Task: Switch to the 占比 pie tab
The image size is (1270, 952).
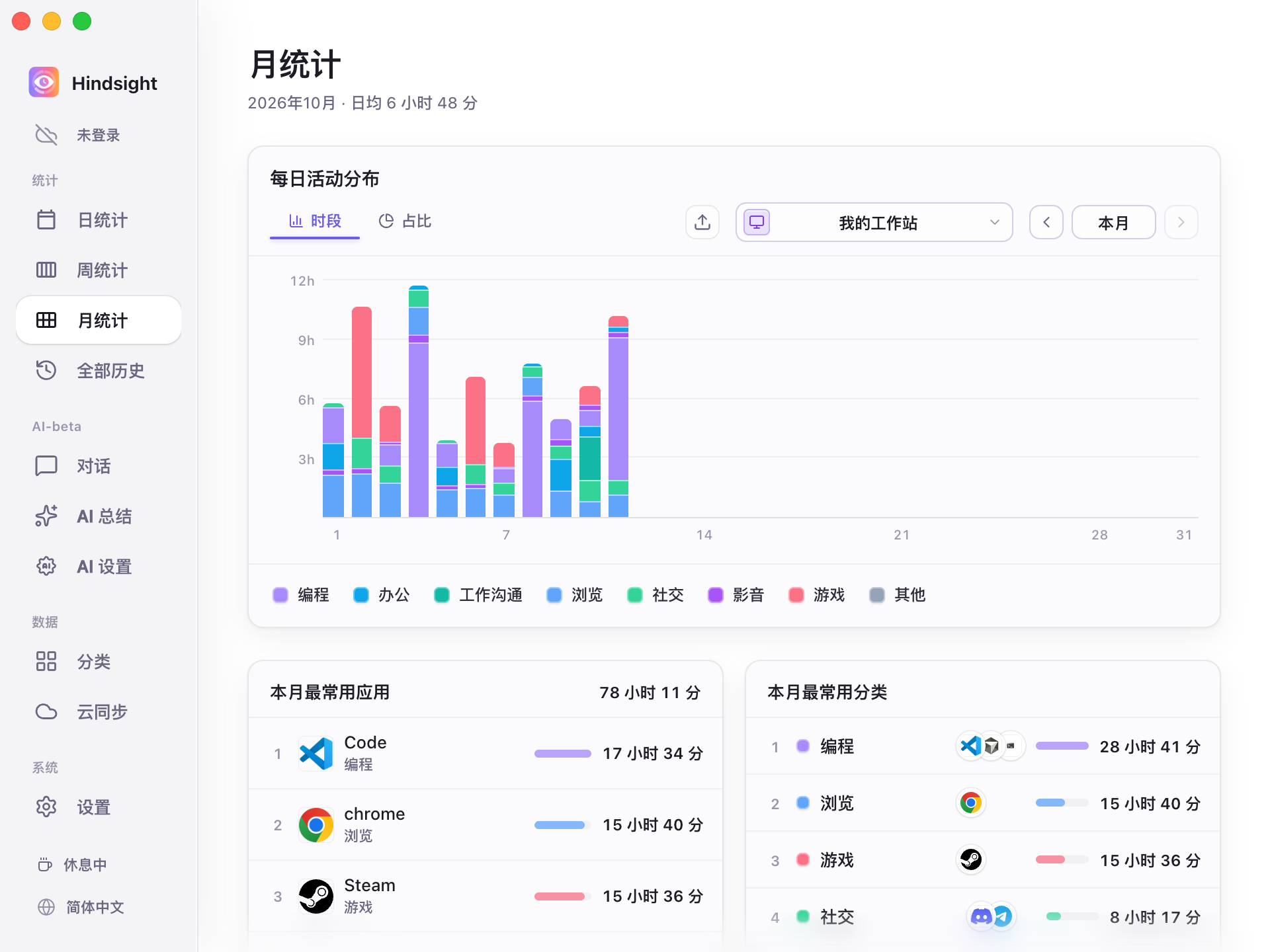Action: (405, 221)
